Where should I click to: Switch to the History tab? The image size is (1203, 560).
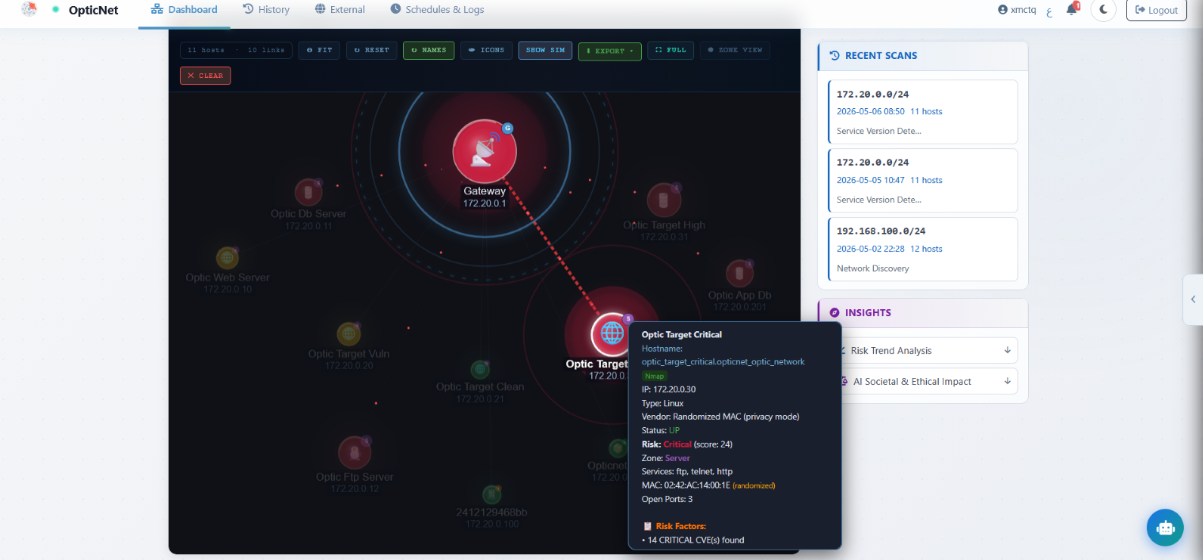(266, 10)
